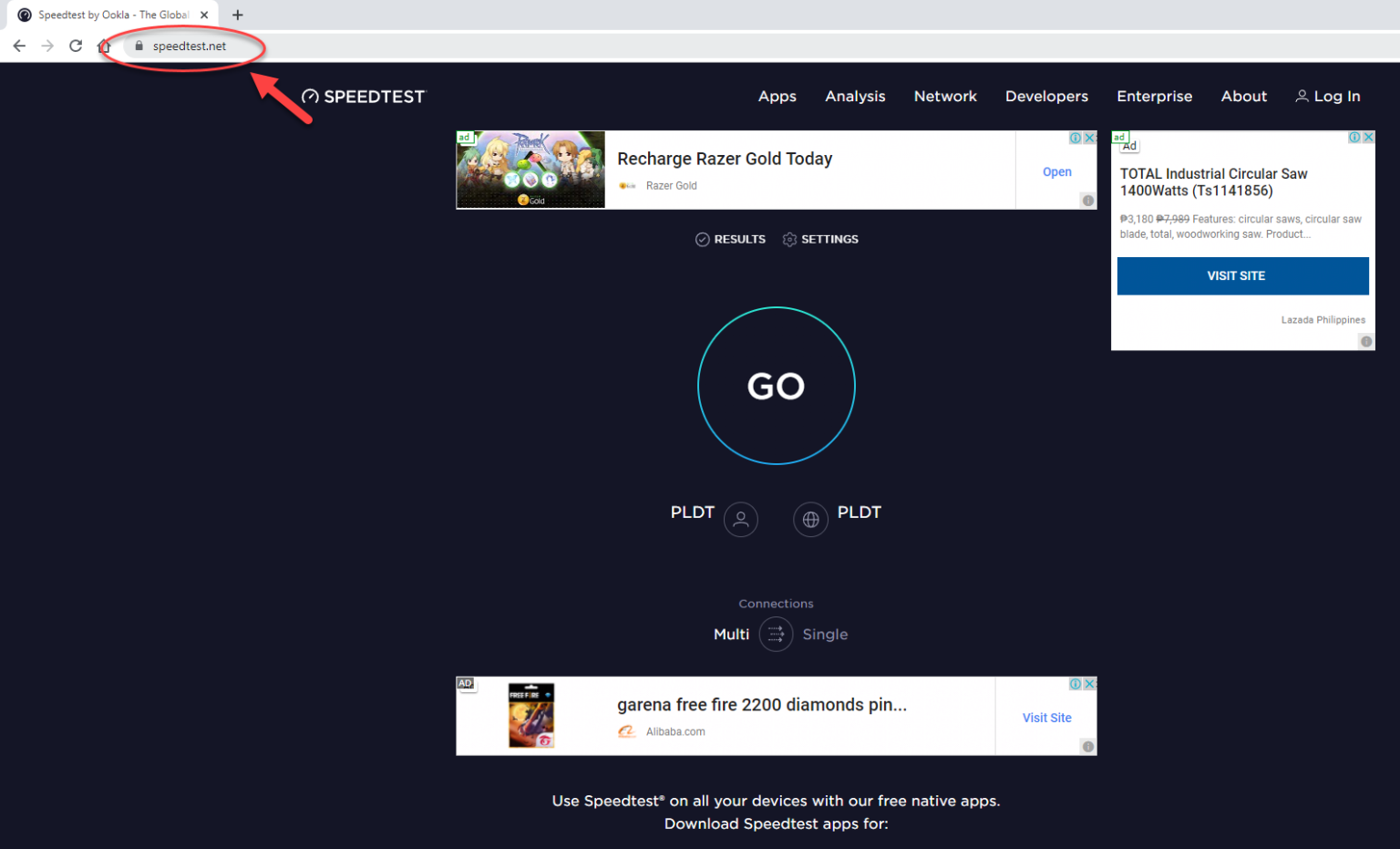1400x849 pixels.
Task: Close the garena free fire ad
Action: tap(1089, 684)
